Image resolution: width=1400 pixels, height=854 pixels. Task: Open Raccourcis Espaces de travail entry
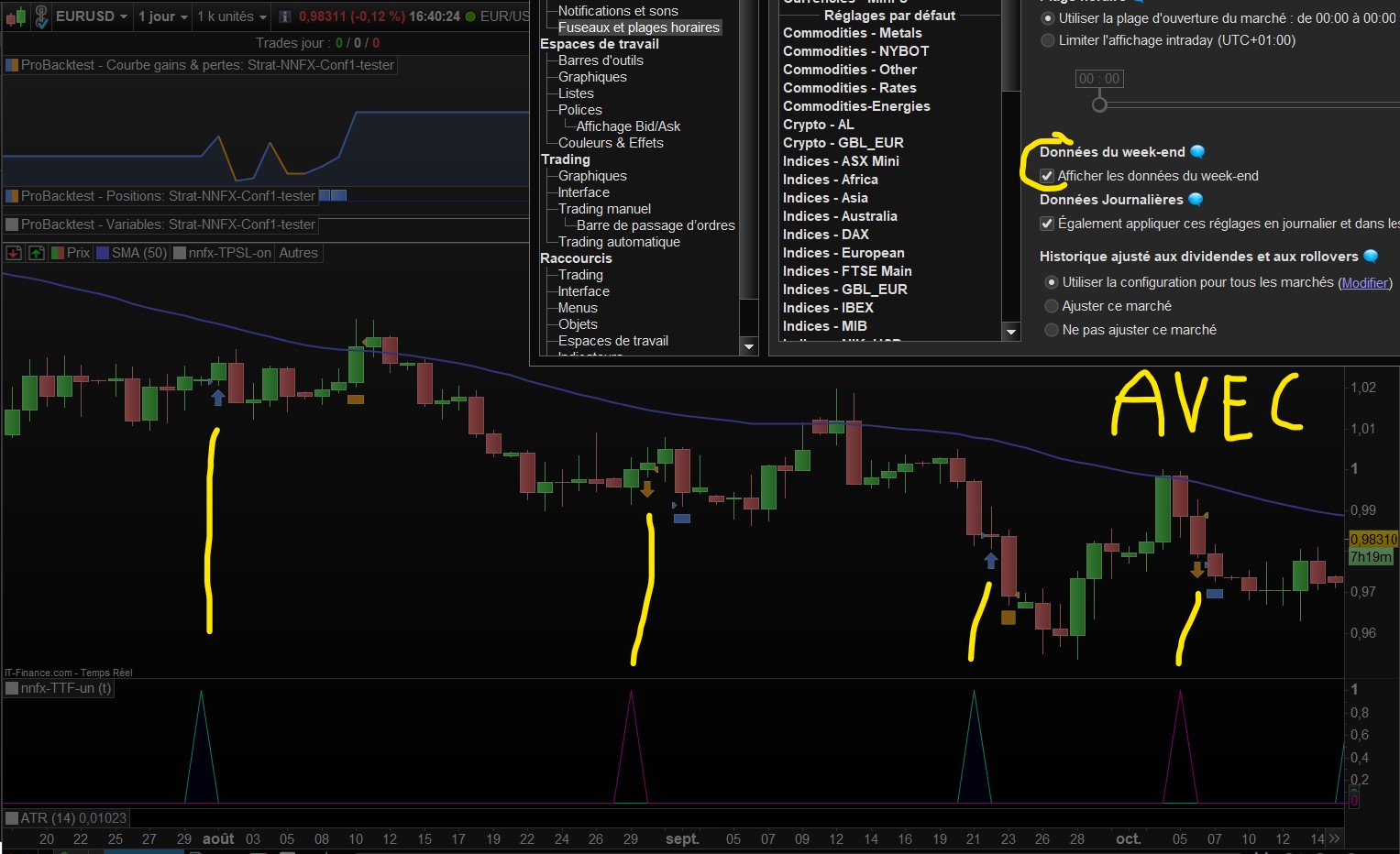coord(612,341)
